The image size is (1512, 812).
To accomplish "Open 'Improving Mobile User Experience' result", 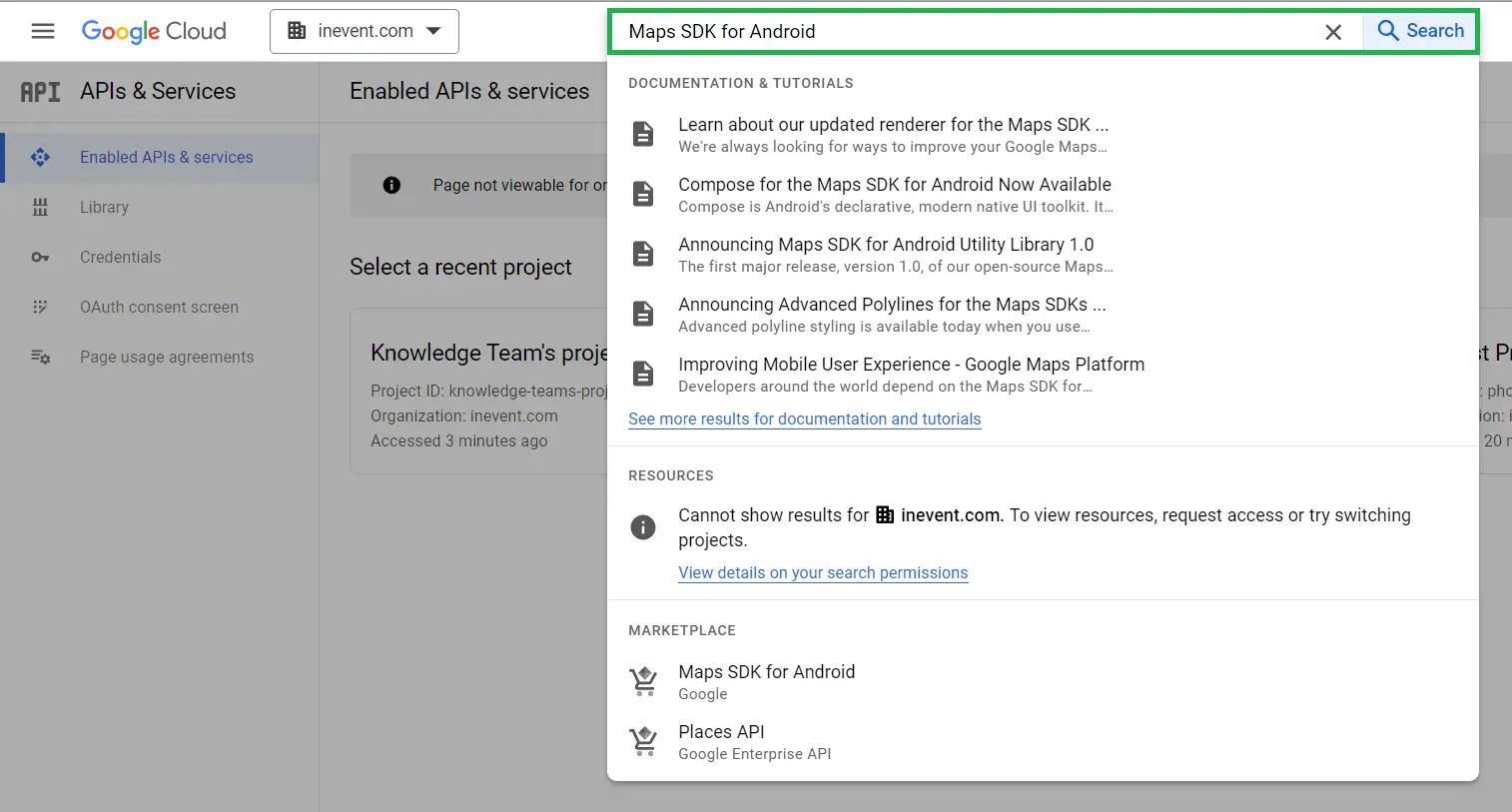I will point(1043,374).
